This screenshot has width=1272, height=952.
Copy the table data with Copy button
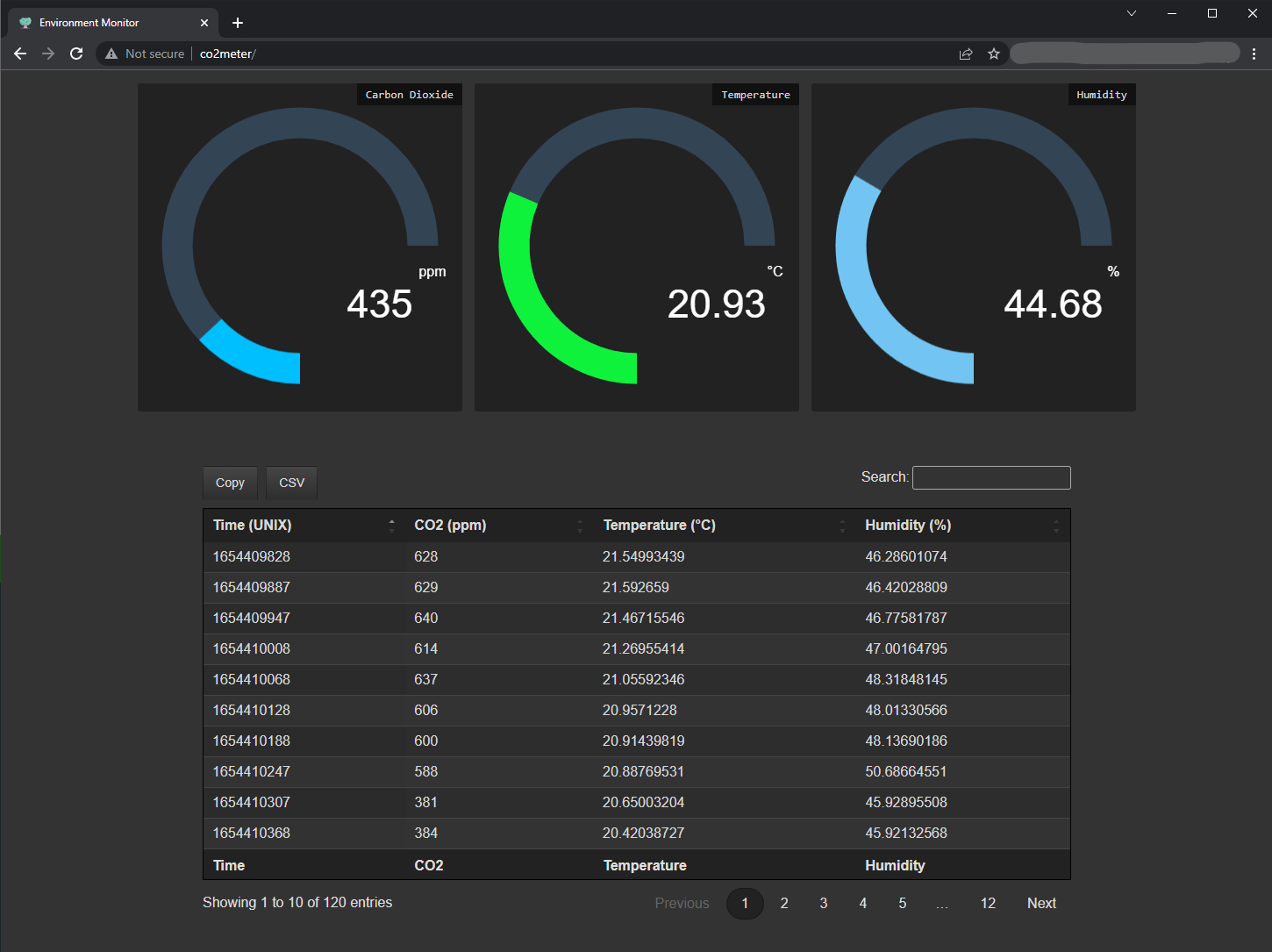click(230, 483)
